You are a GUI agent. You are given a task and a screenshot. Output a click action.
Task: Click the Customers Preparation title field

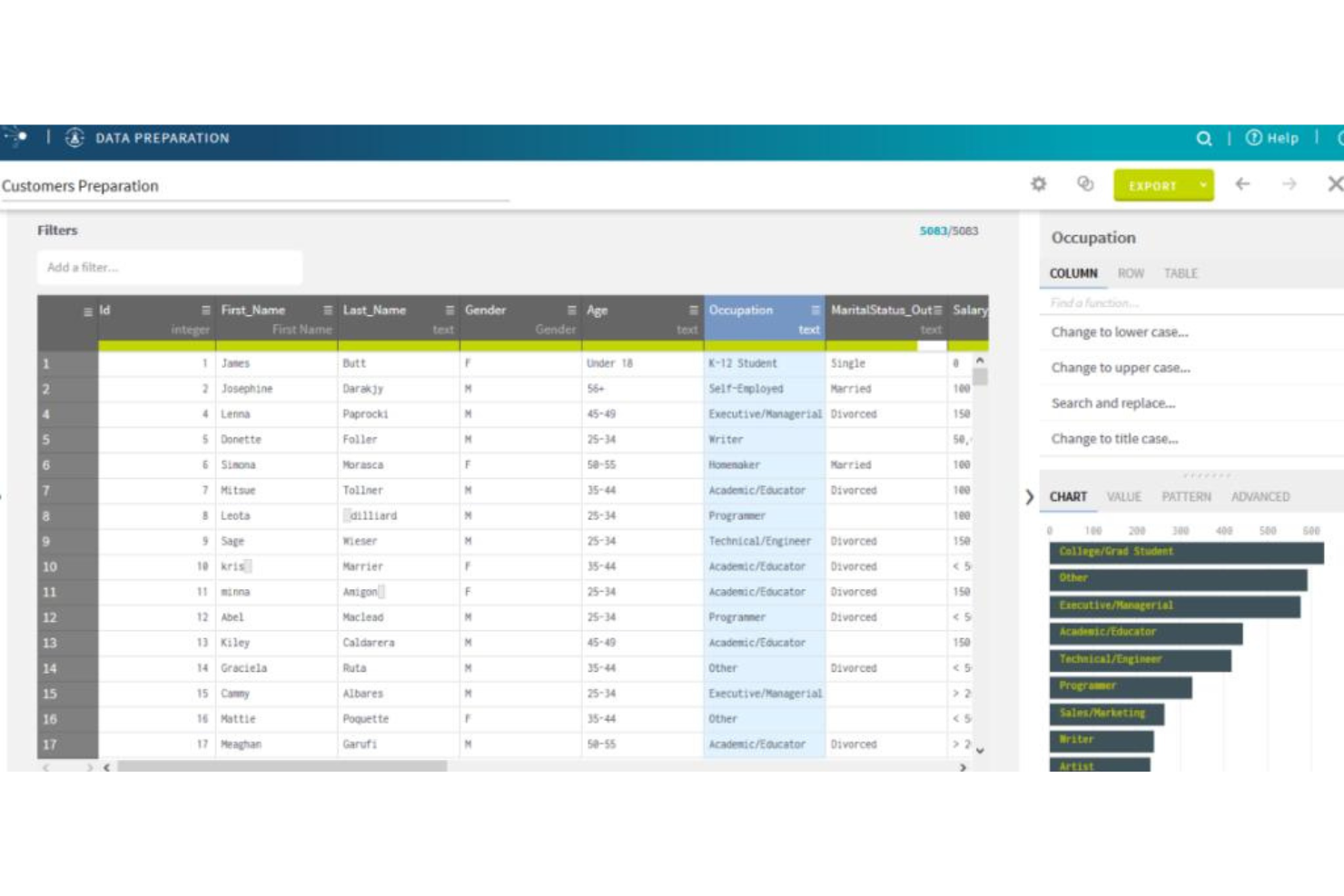pos(254,186)
